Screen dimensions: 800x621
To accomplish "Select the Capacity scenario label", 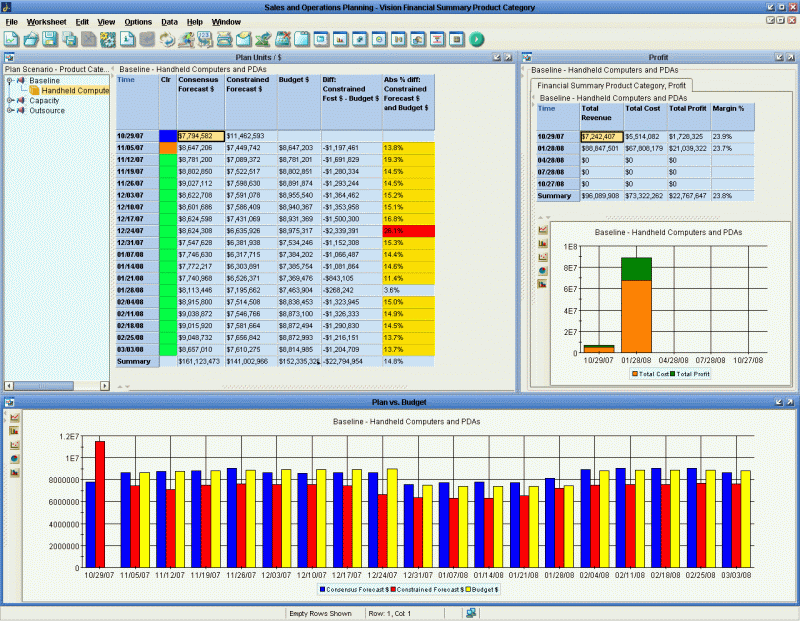I will (44, 101).
